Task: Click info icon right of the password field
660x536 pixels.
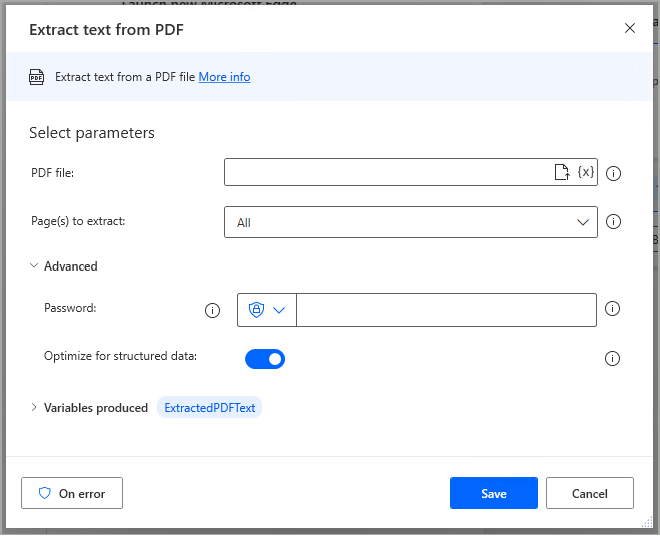Action: (613, 309)
